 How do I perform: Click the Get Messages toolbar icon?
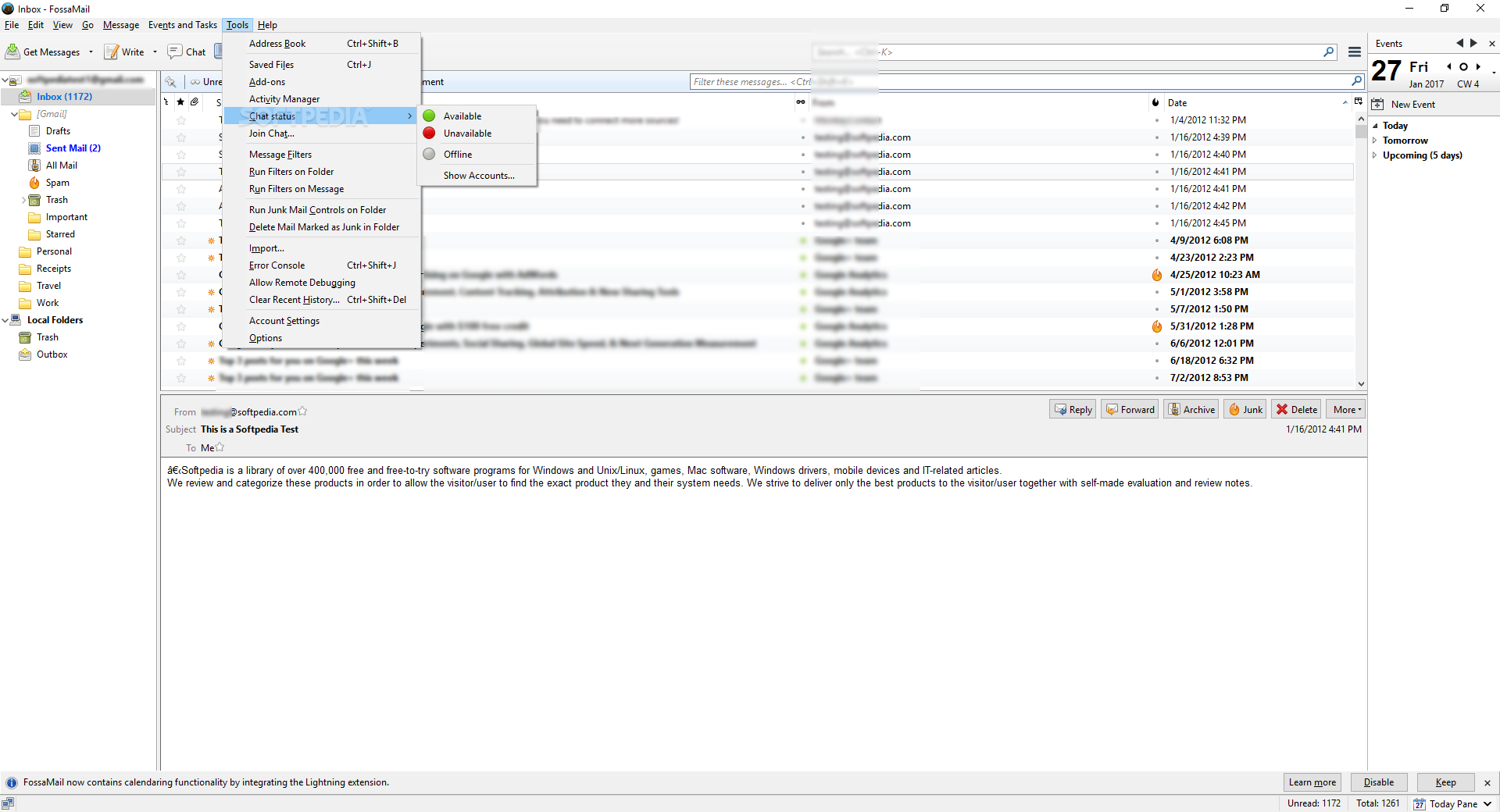(x=13, y=52)
